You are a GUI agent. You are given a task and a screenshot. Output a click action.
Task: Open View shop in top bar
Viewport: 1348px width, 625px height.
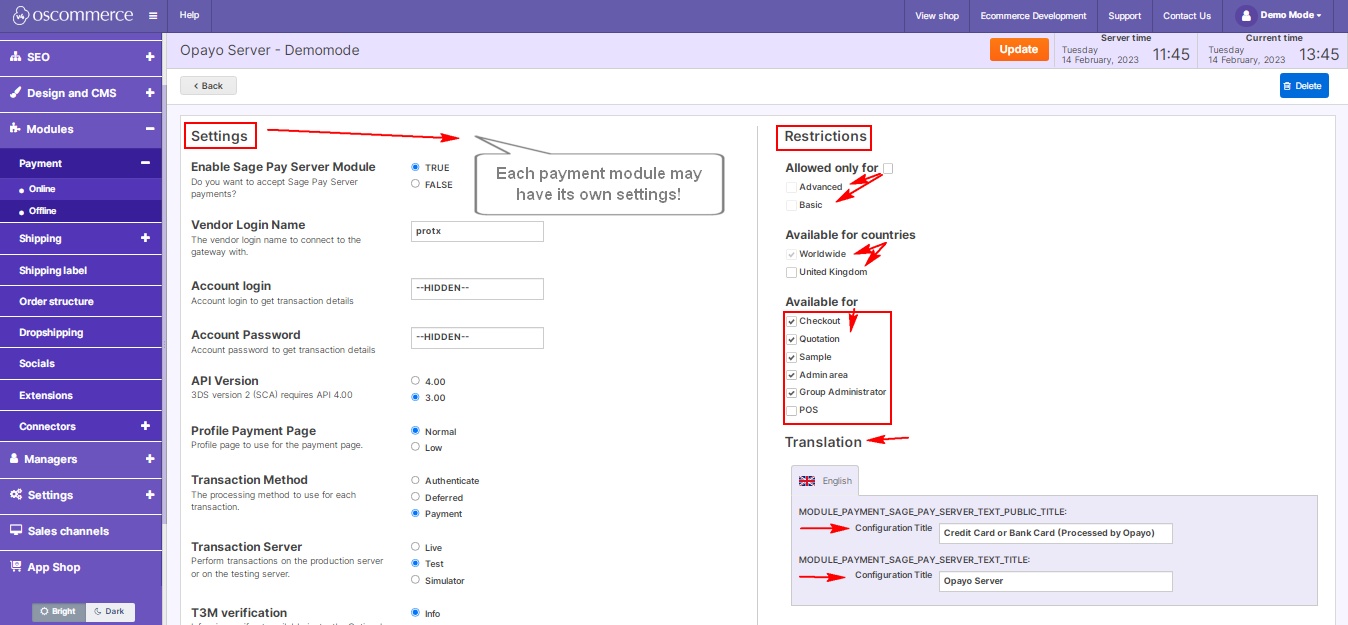pyautogui.click(x=937, y=16)
